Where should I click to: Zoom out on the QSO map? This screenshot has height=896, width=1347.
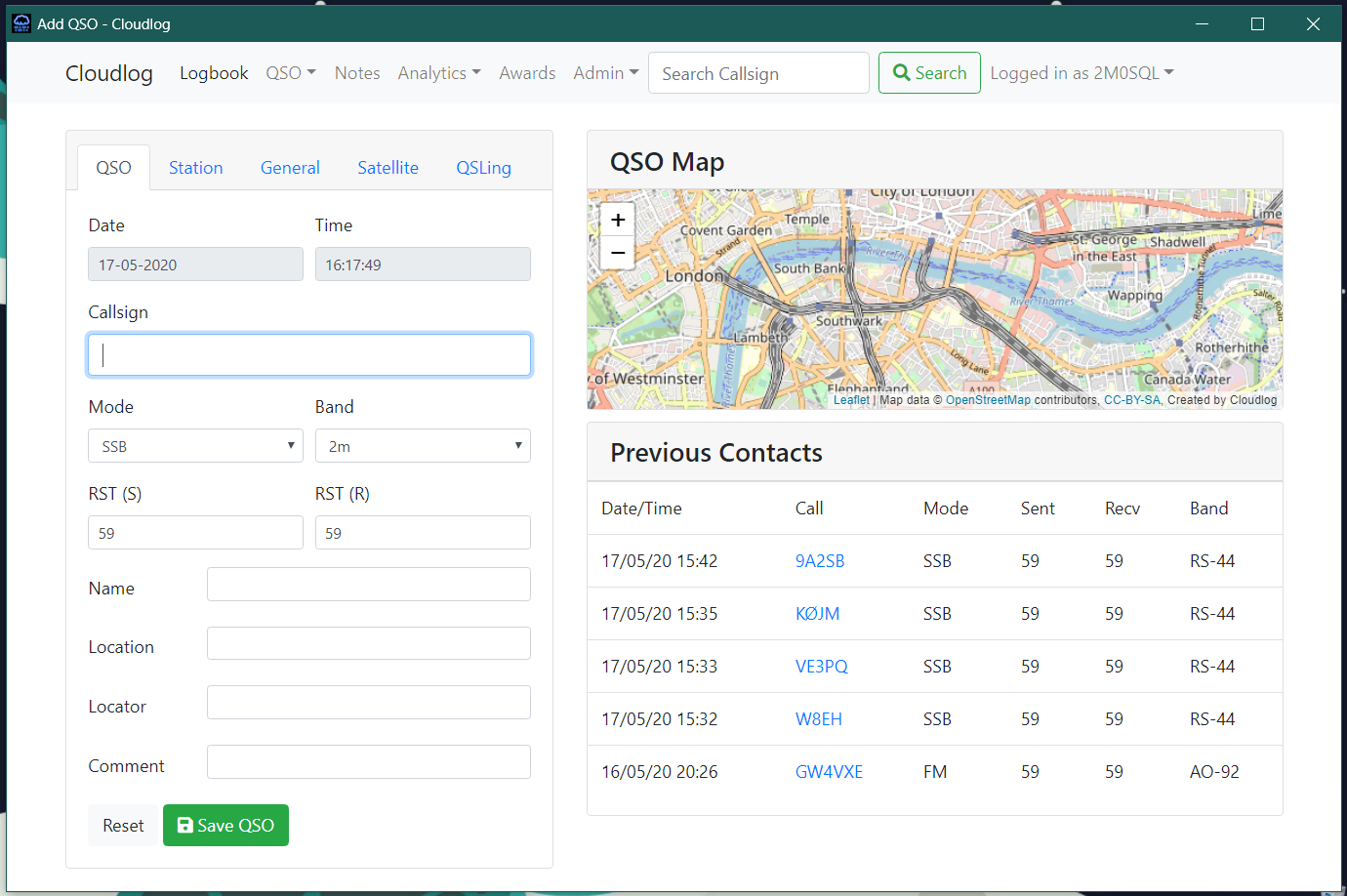pyautogui.click(x=618, y=253)
